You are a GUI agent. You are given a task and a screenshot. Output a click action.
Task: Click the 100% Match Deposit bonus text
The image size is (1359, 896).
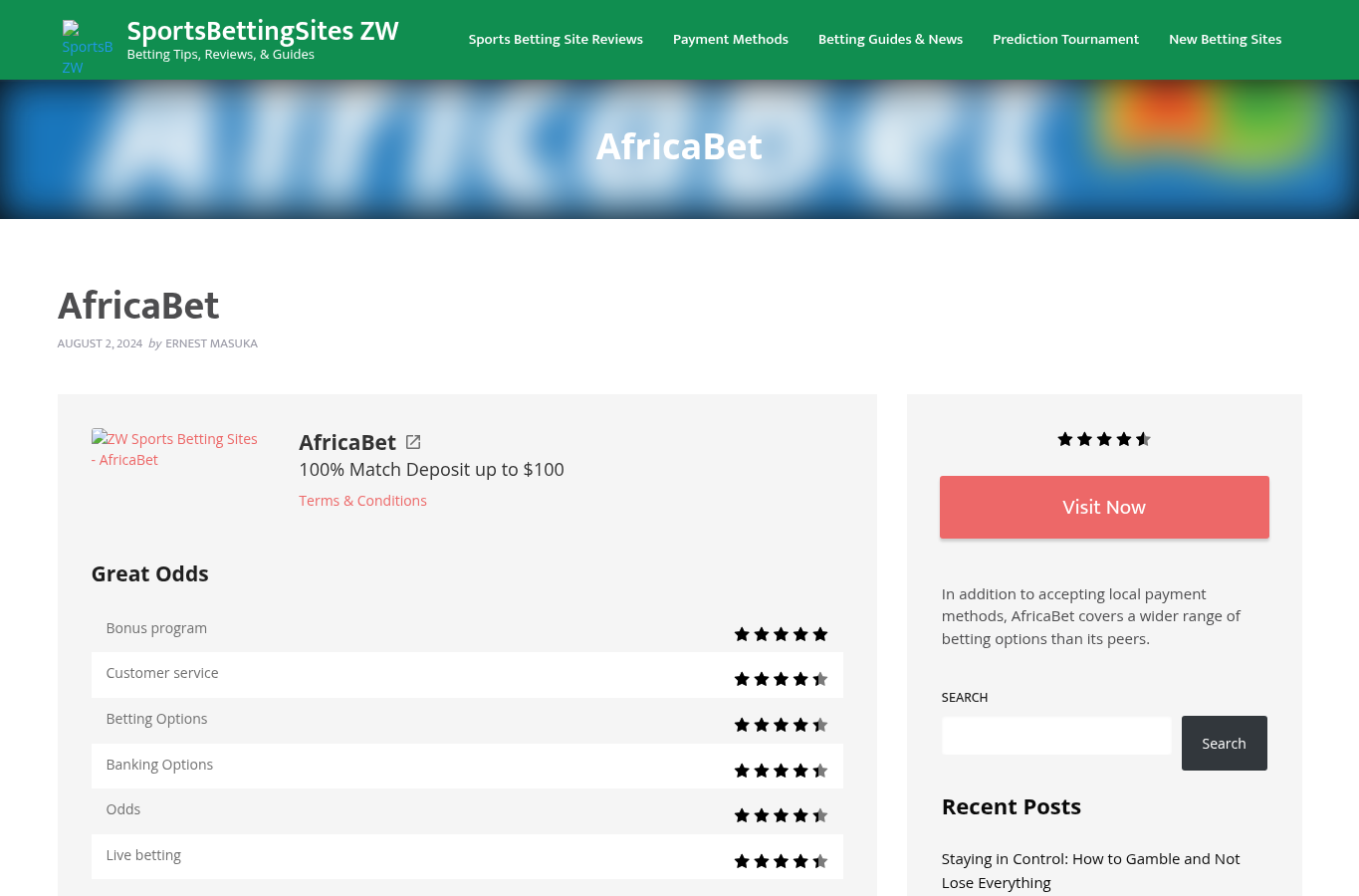(431, 469)
